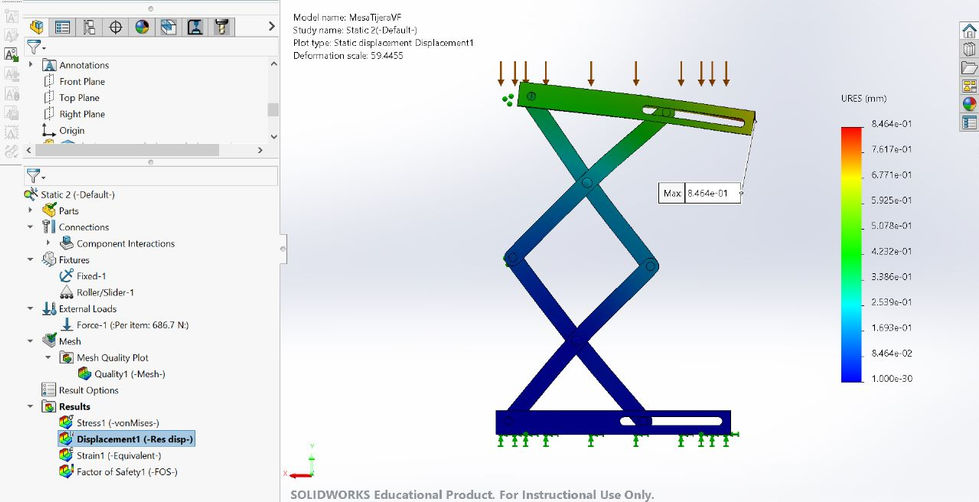Select the hourglass-icon manager tab

tap(195, 27)
